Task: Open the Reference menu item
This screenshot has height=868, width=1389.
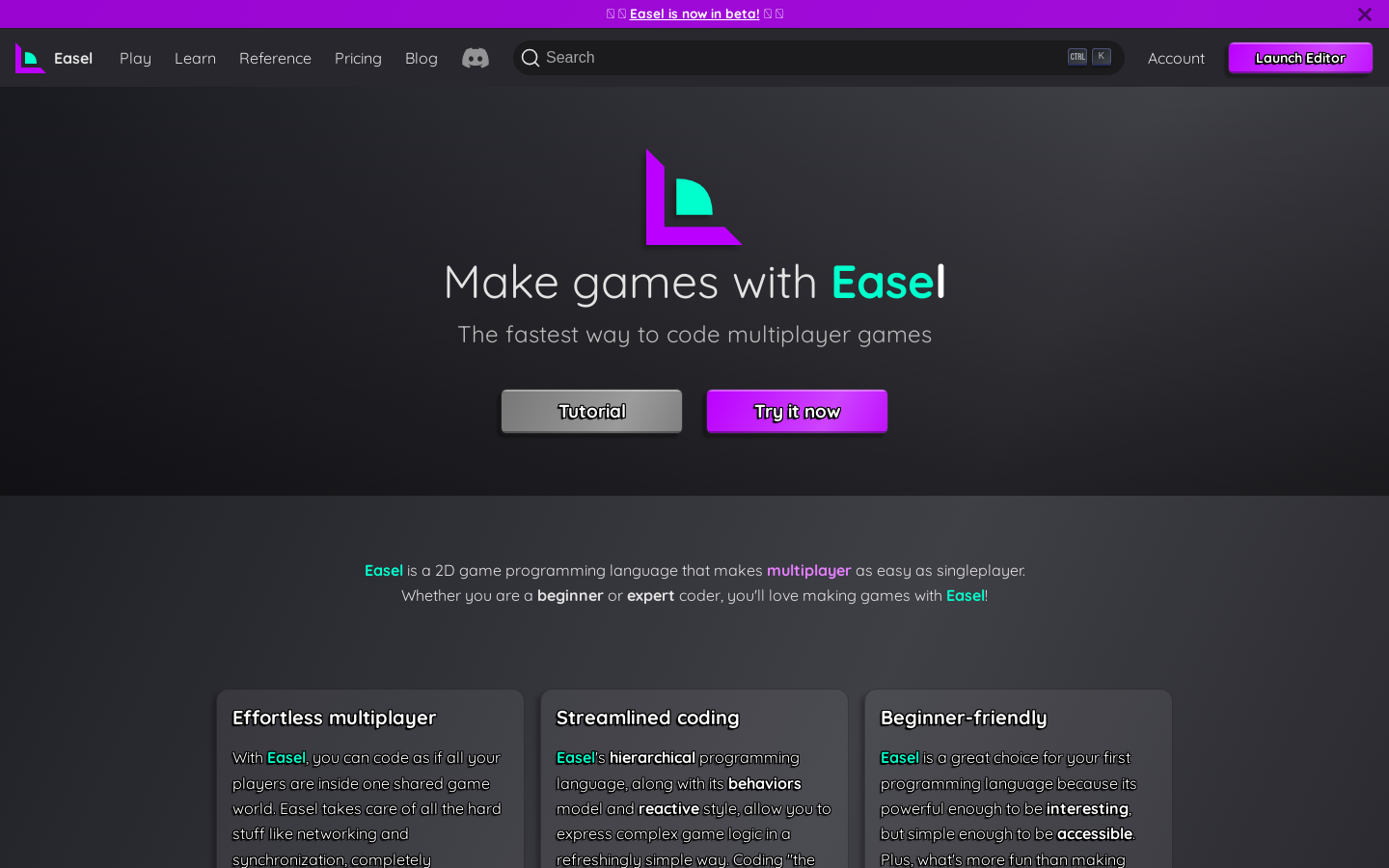Action: point(275,58)
